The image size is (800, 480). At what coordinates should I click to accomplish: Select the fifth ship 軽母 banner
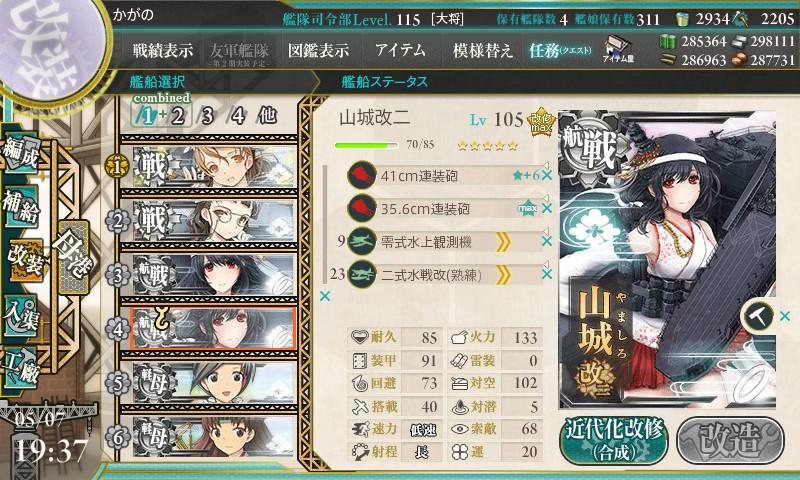click(208, 383)
